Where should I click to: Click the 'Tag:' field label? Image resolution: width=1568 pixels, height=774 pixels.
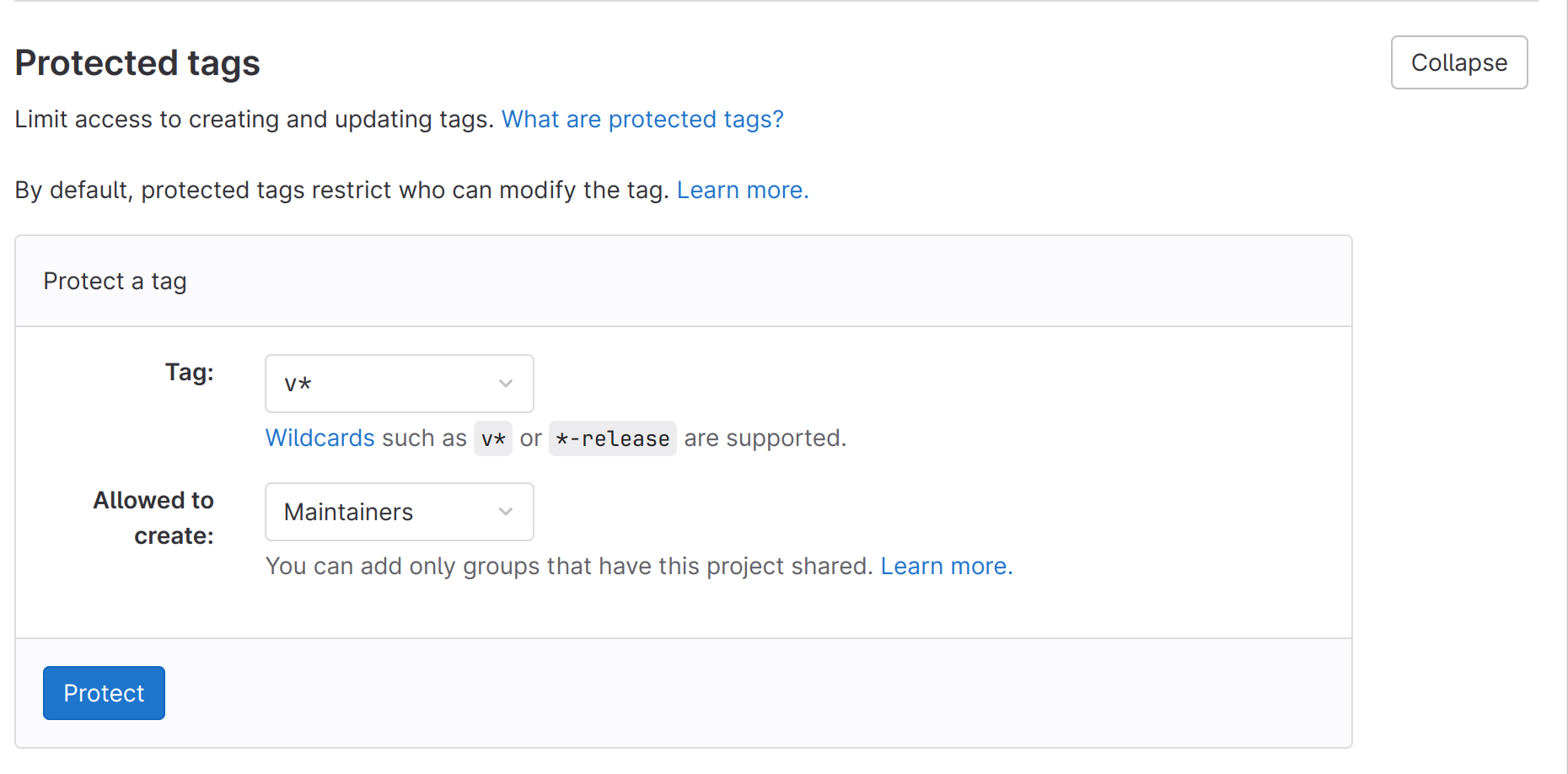pos(190,373)
